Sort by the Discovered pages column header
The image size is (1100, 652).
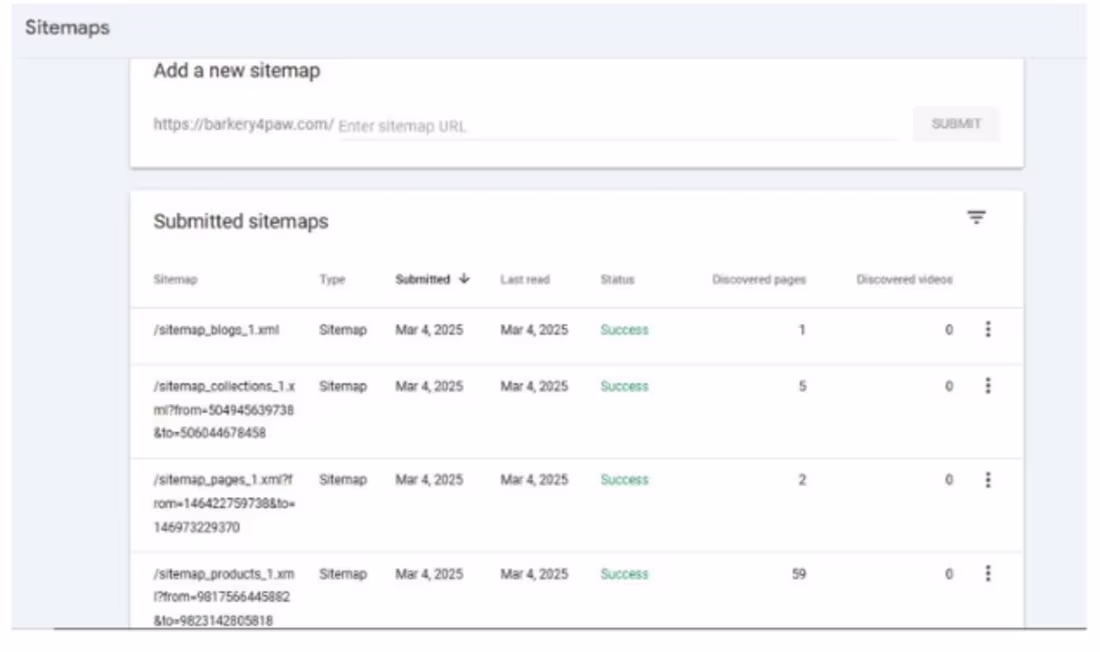pos(759,279)
